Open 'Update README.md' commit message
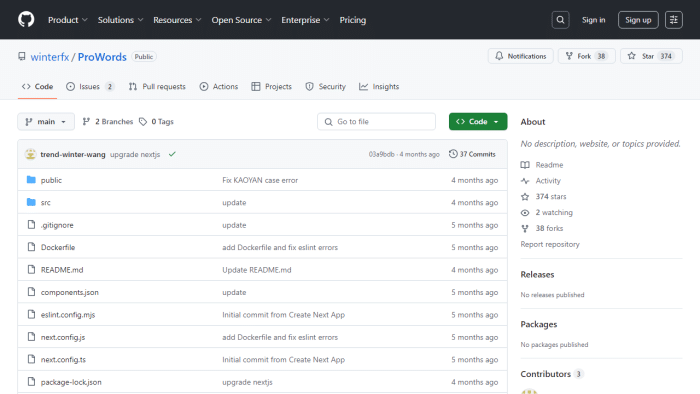Screen dimensions: 700x394 click(257, 270)
